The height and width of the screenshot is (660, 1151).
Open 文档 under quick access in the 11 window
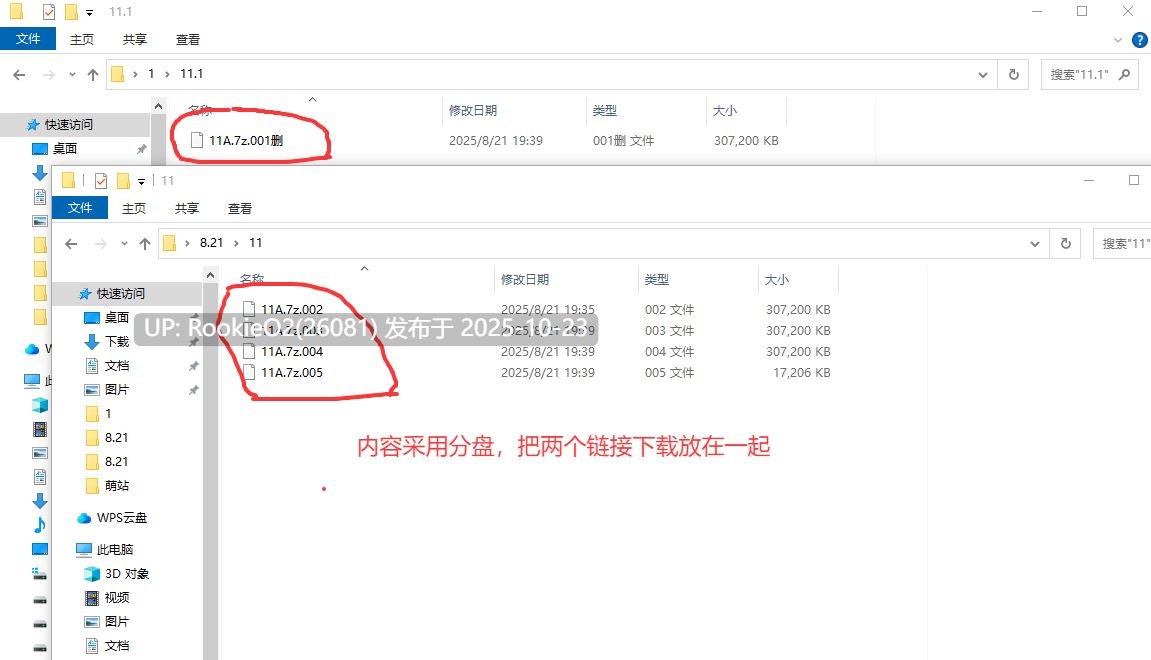[x=117, y=366]
